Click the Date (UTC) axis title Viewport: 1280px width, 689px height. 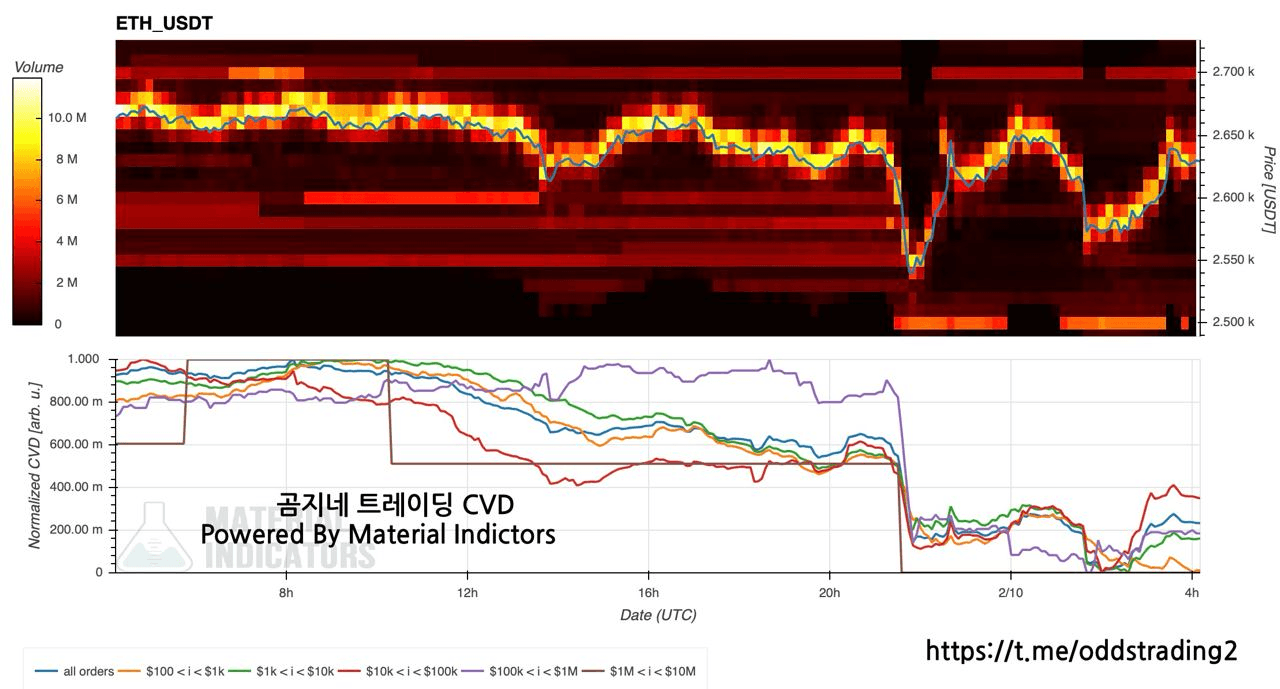click(658, 615)
